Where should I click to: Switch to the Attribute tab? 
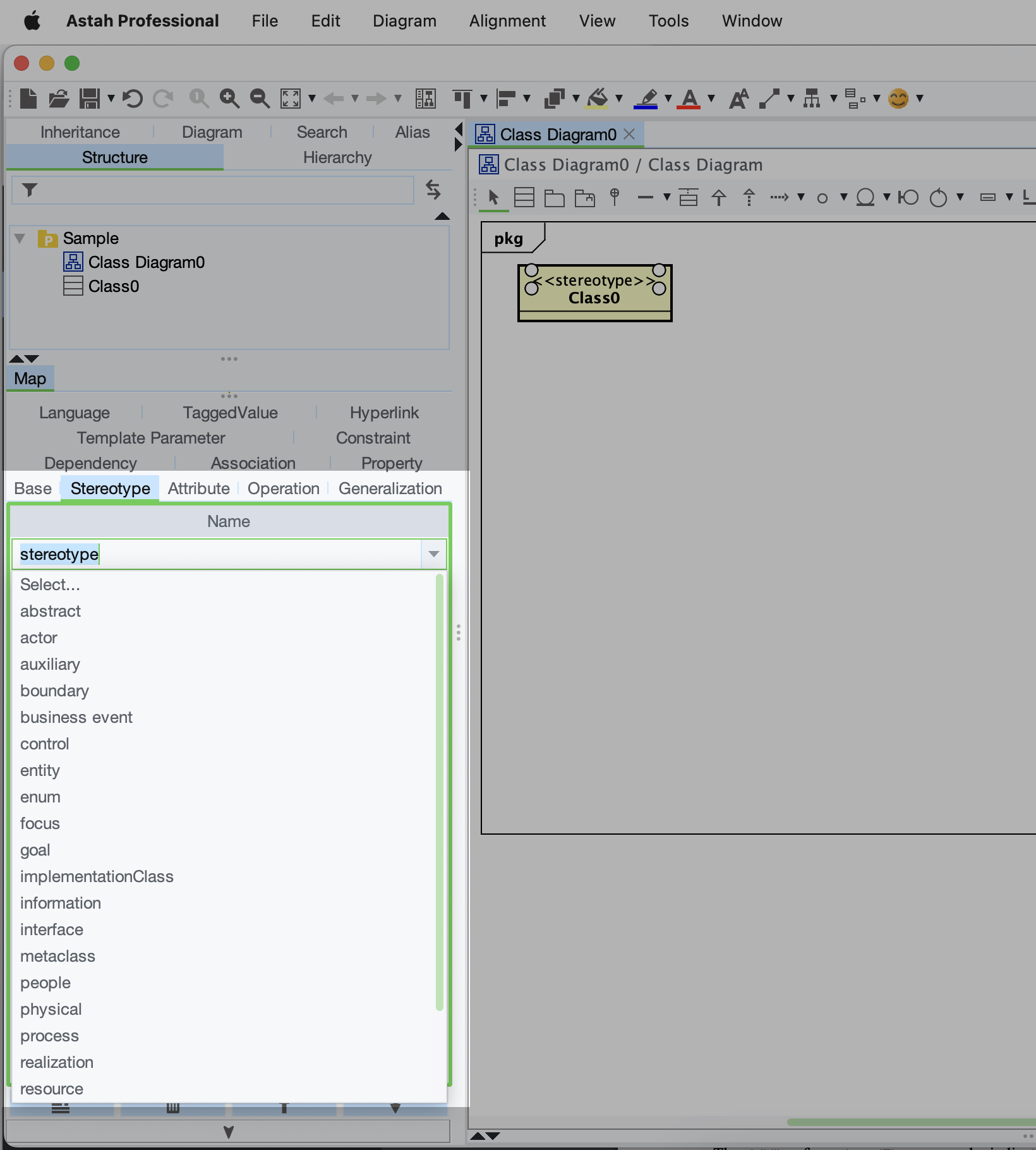[198, 488]
